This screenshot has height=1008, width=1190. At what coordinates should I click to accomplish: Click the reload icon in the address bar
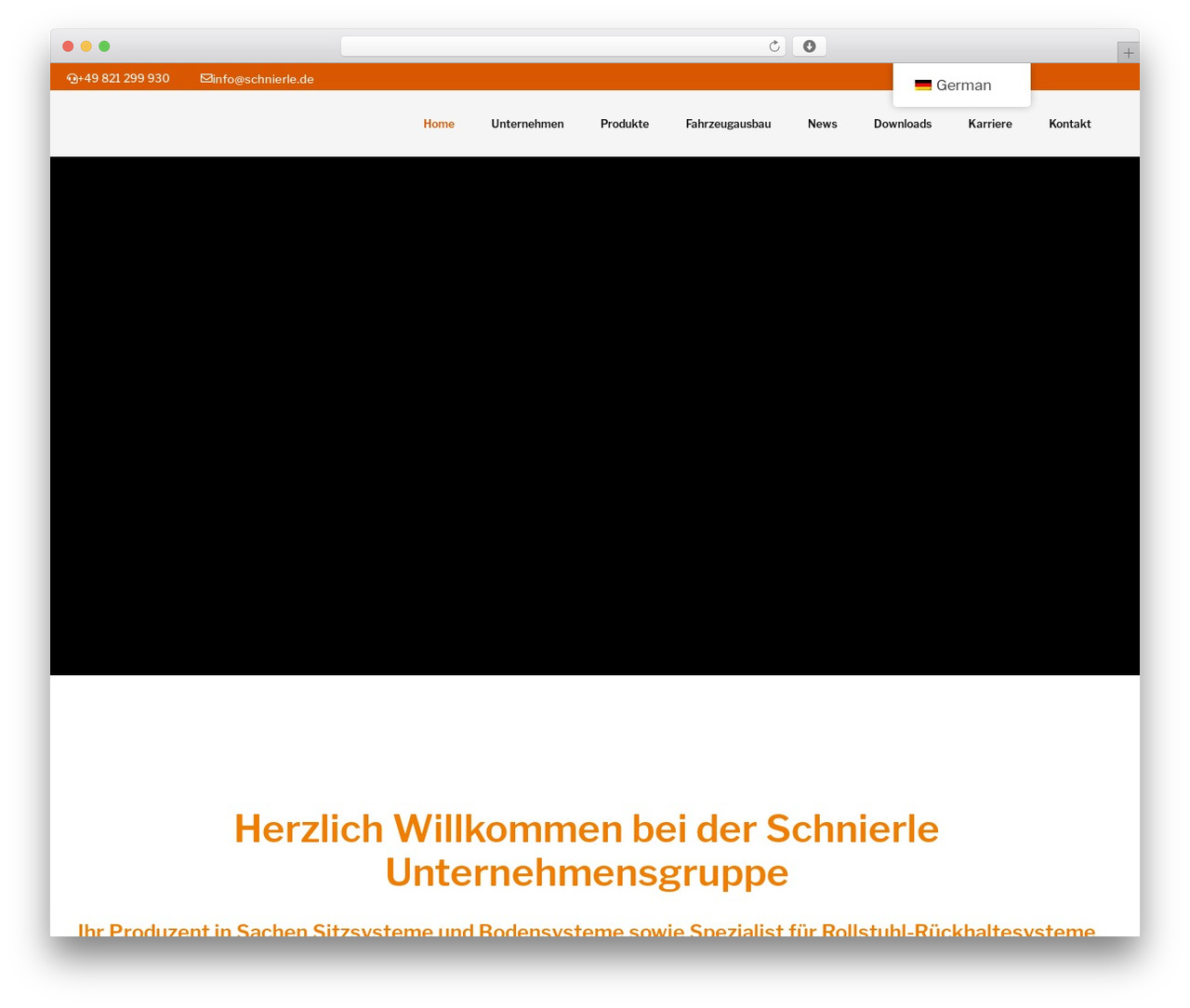pos(773,46)
